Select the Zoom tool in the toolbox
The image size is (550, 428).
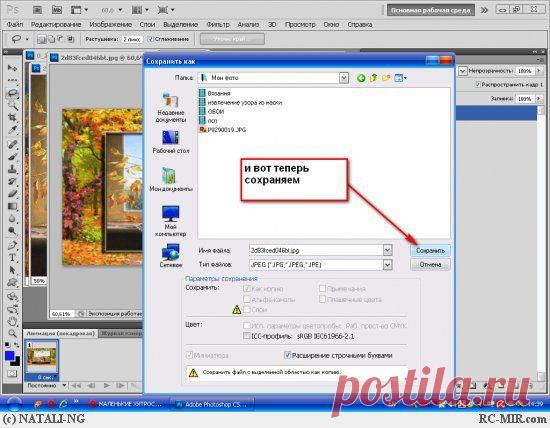12,333
